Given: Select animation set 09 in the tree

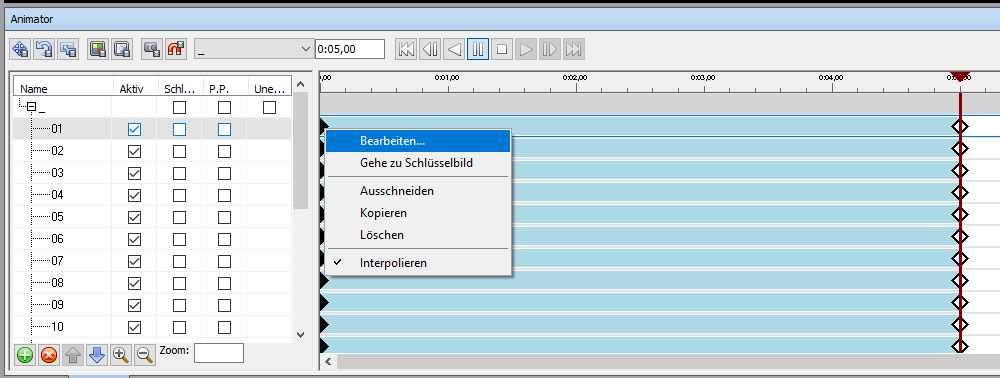Looking at the screenshot, I should point(57,305).
